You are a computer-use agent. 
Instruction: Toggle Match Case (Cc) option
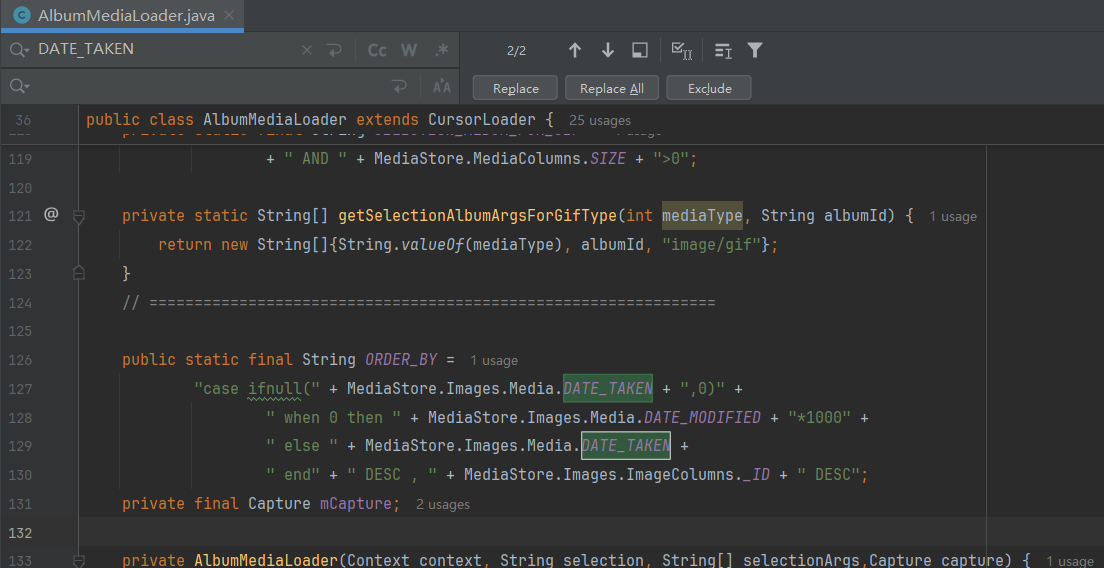377,50
